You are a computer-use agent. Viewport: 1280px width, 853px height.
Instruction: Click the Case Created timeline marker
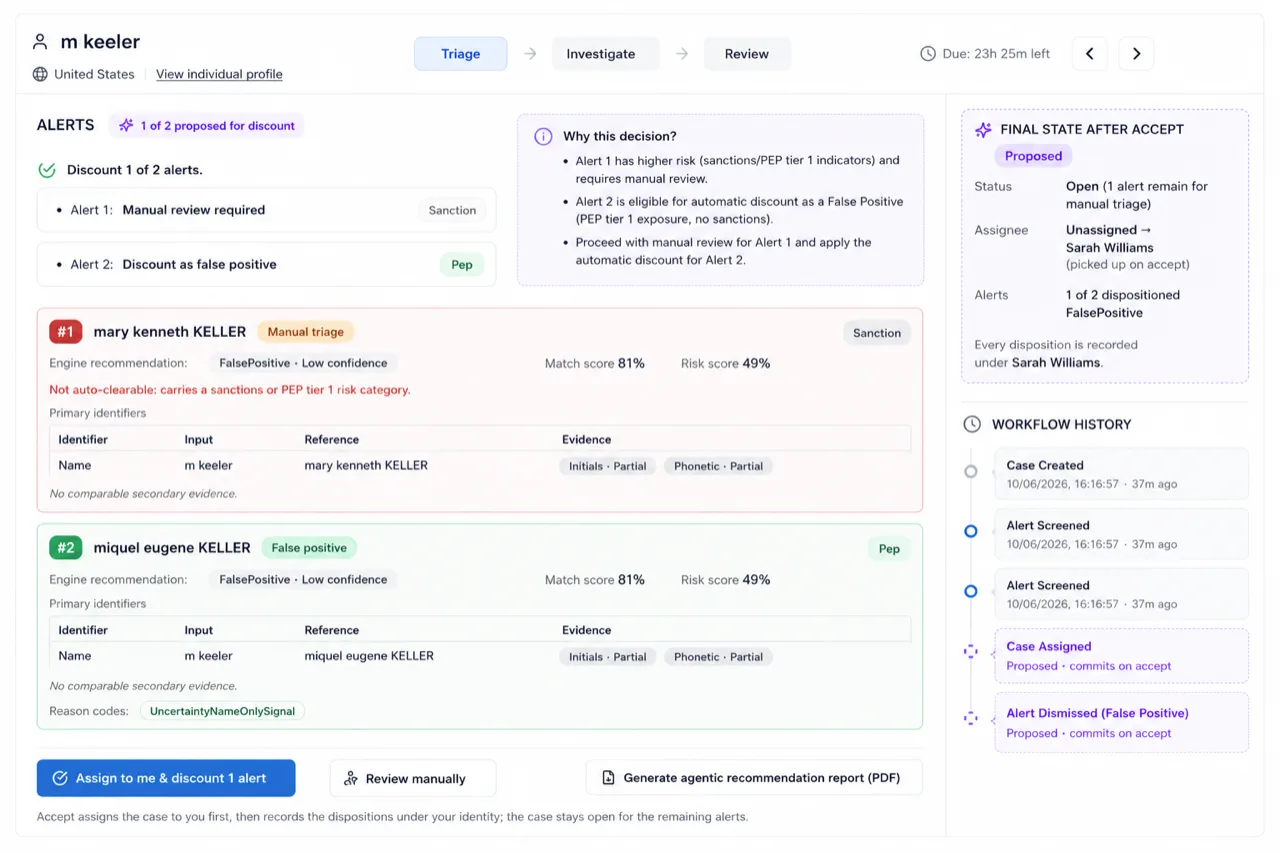pos(970,471)
